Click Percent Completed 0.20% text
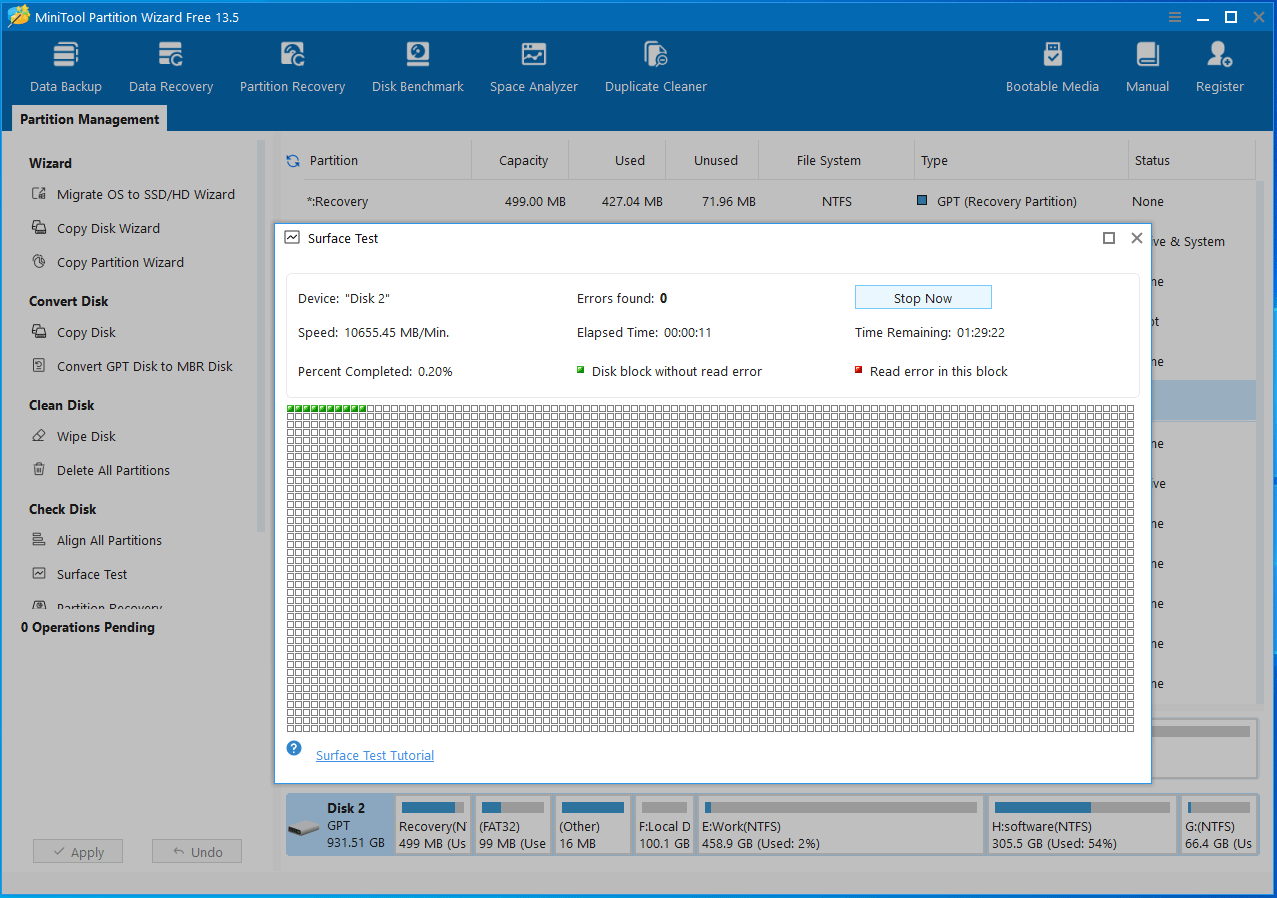Image resolution: width=1277 pixels, height=898 pixels. [375, 371]
